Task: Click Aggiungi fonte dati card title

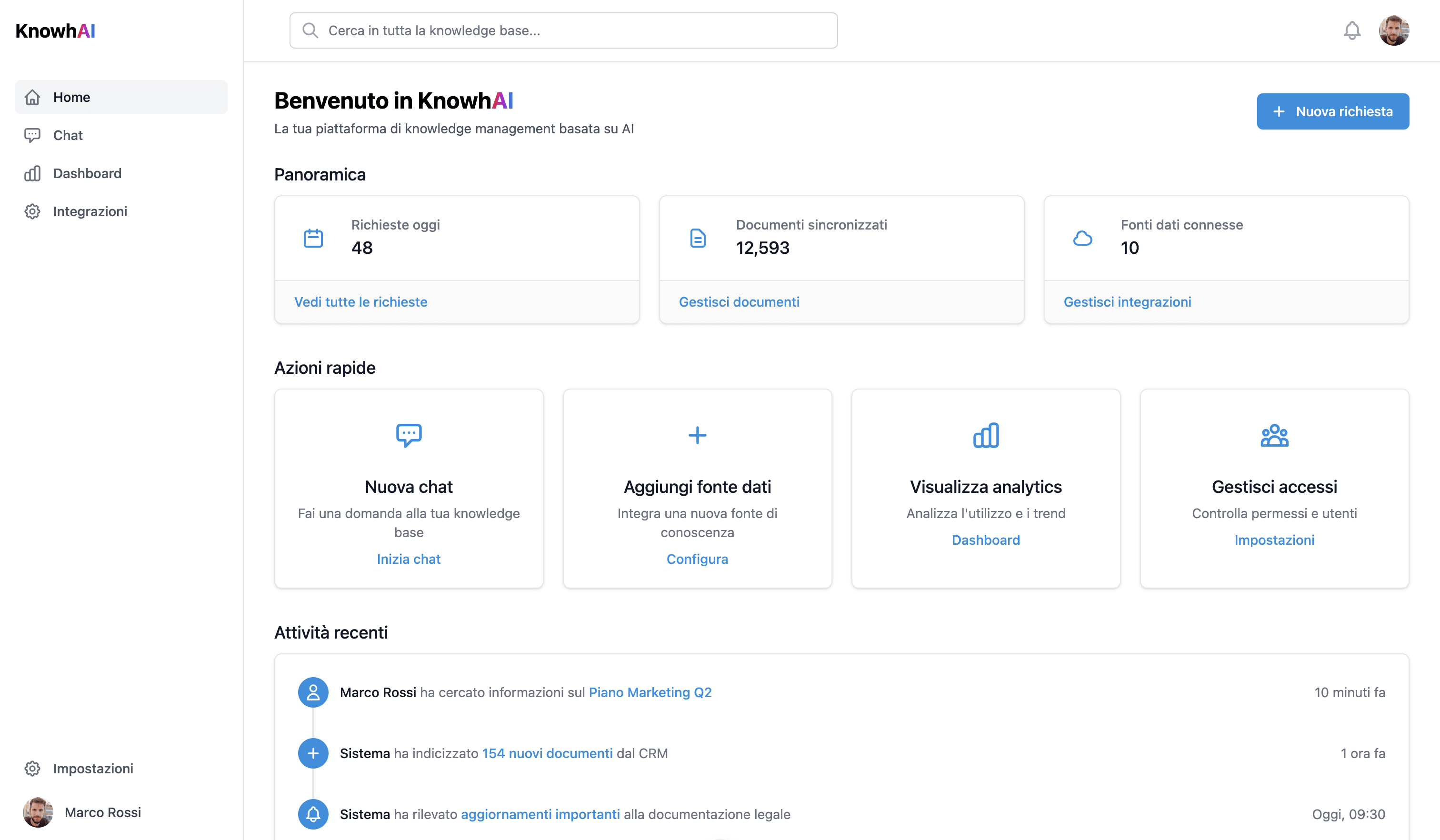Action: (697, 487)
